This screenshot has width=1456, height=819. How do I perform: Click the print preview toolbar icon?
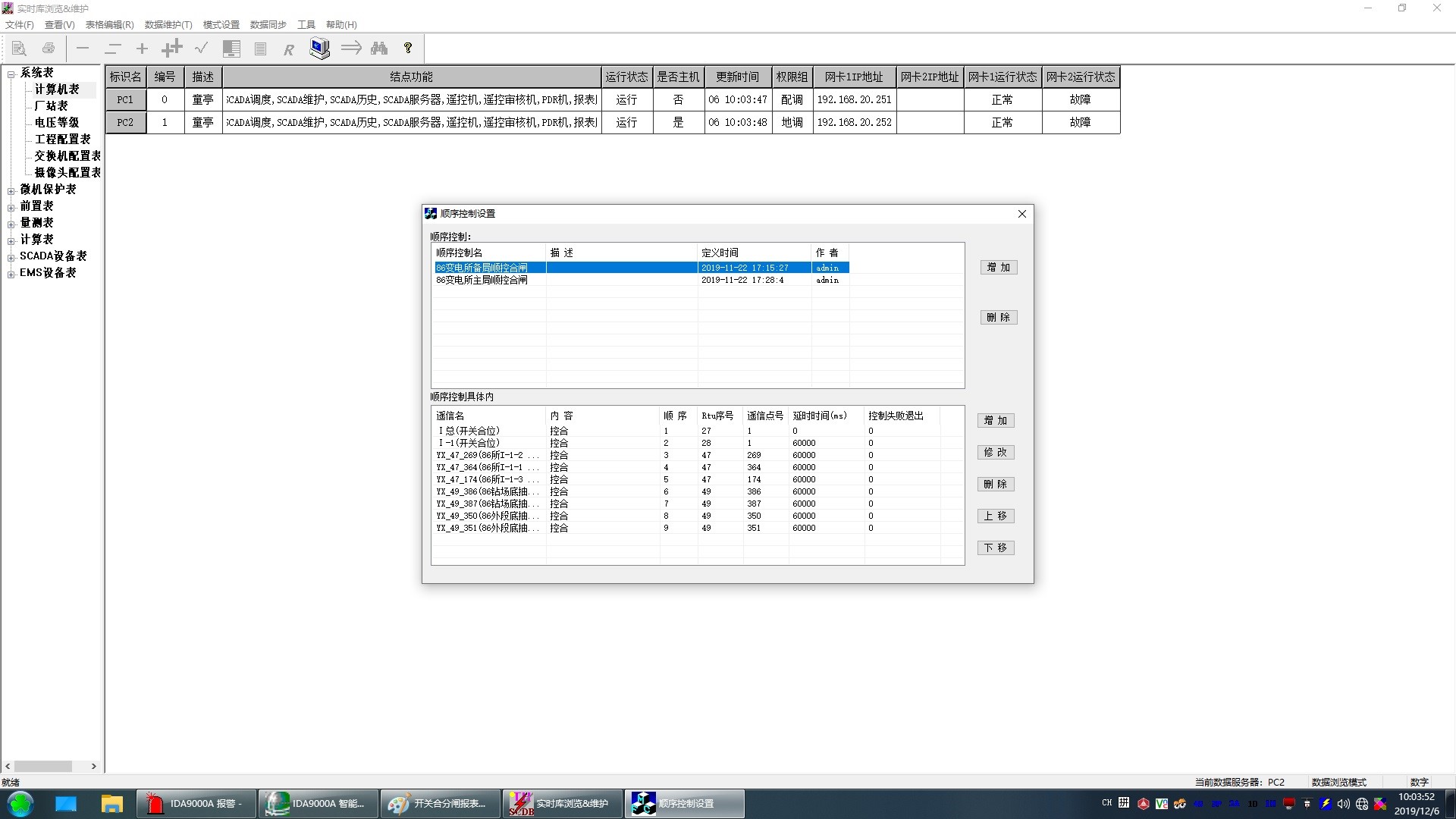coord(19,49)
